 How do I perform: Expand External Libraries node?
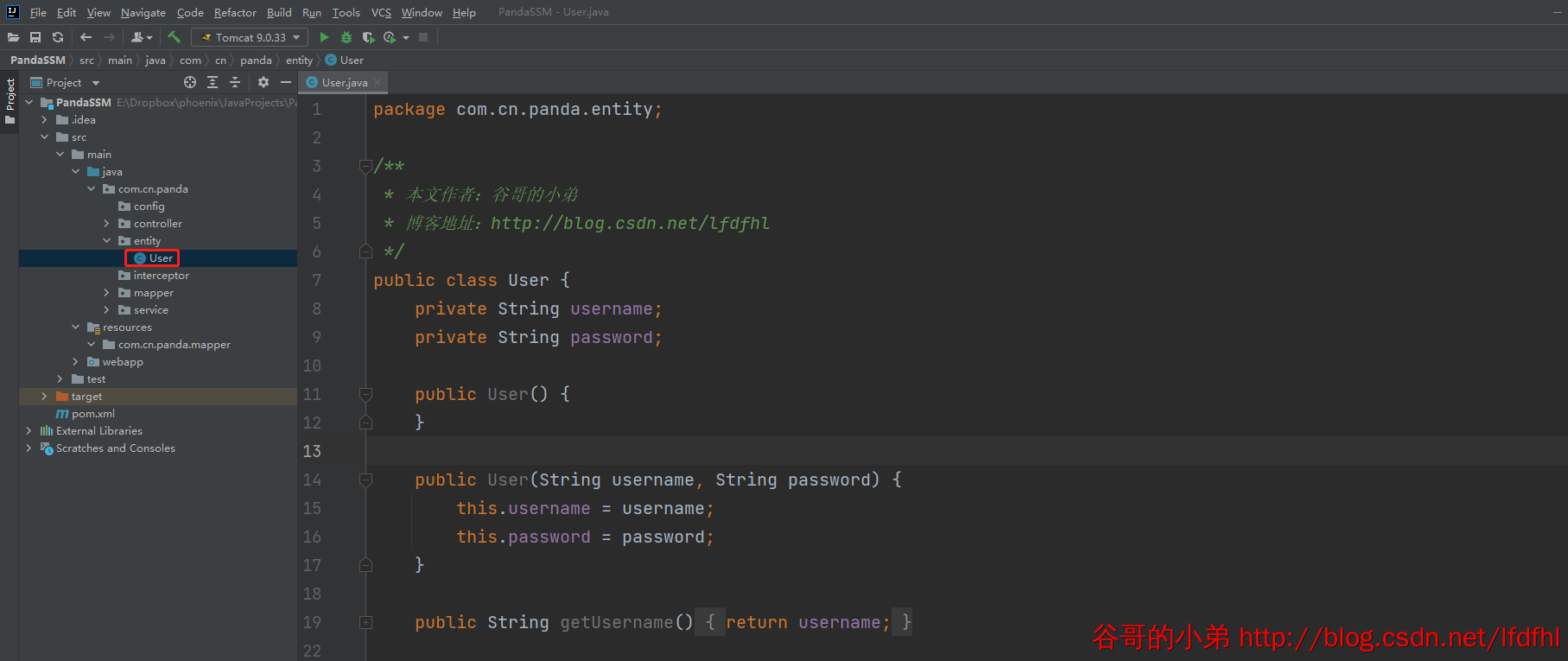pos(29,431)
